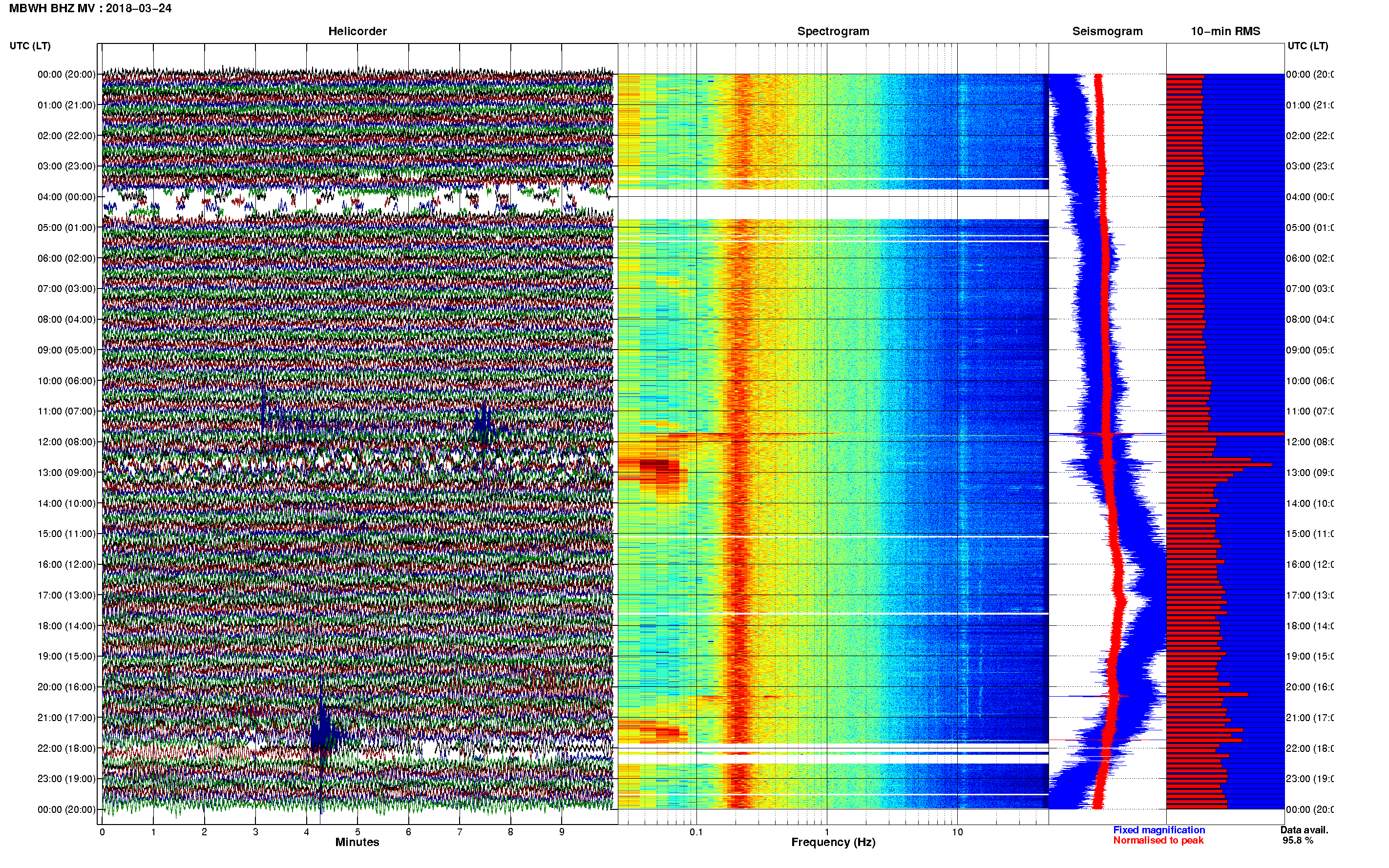Click the '10' frequency tick label
This screenshot has width=1389, height=868.
[x=957, y=832]
